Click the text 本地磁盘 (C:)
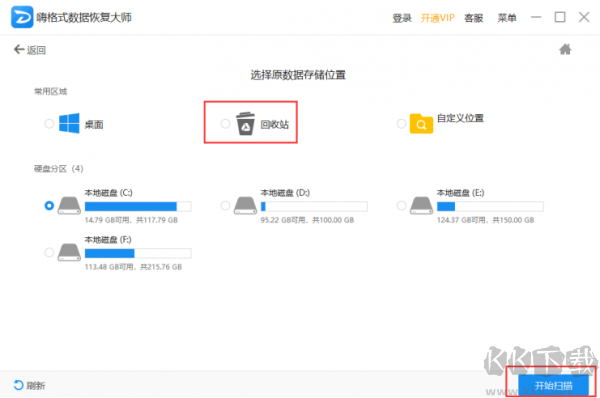 (x=108, y=193)
